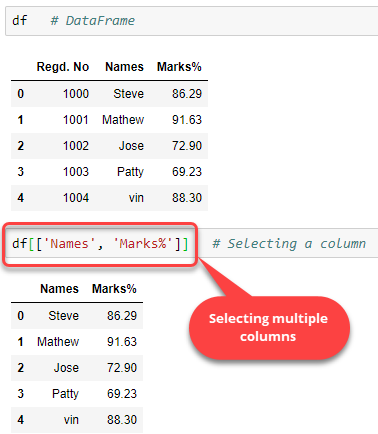Screen dimensions: 378x434
Task: Click row index 1 in second table
Action: (x=21, y=342)
